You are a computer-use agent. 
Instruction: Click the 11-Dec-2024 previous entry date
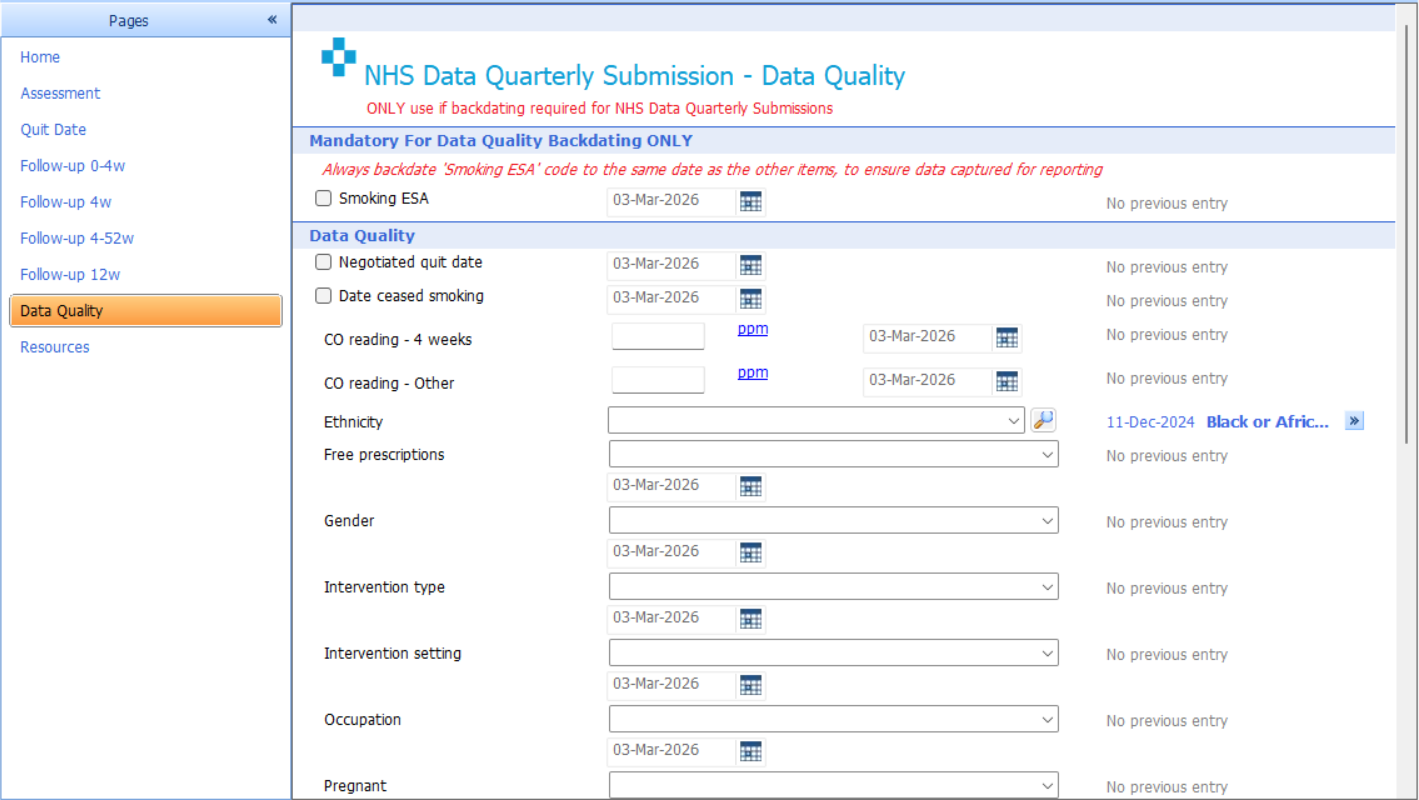coord(1150,422)
